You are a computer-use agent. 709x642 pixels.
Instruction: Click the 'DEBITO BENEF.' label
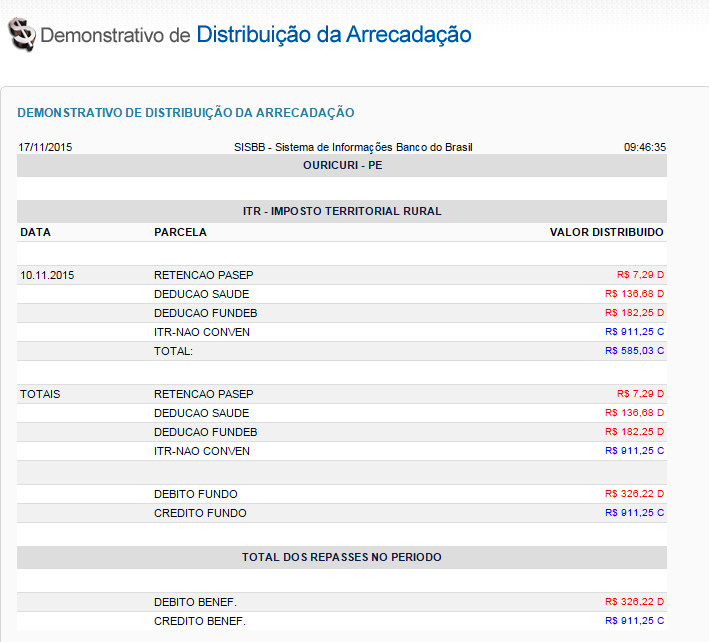pos(195,602)
